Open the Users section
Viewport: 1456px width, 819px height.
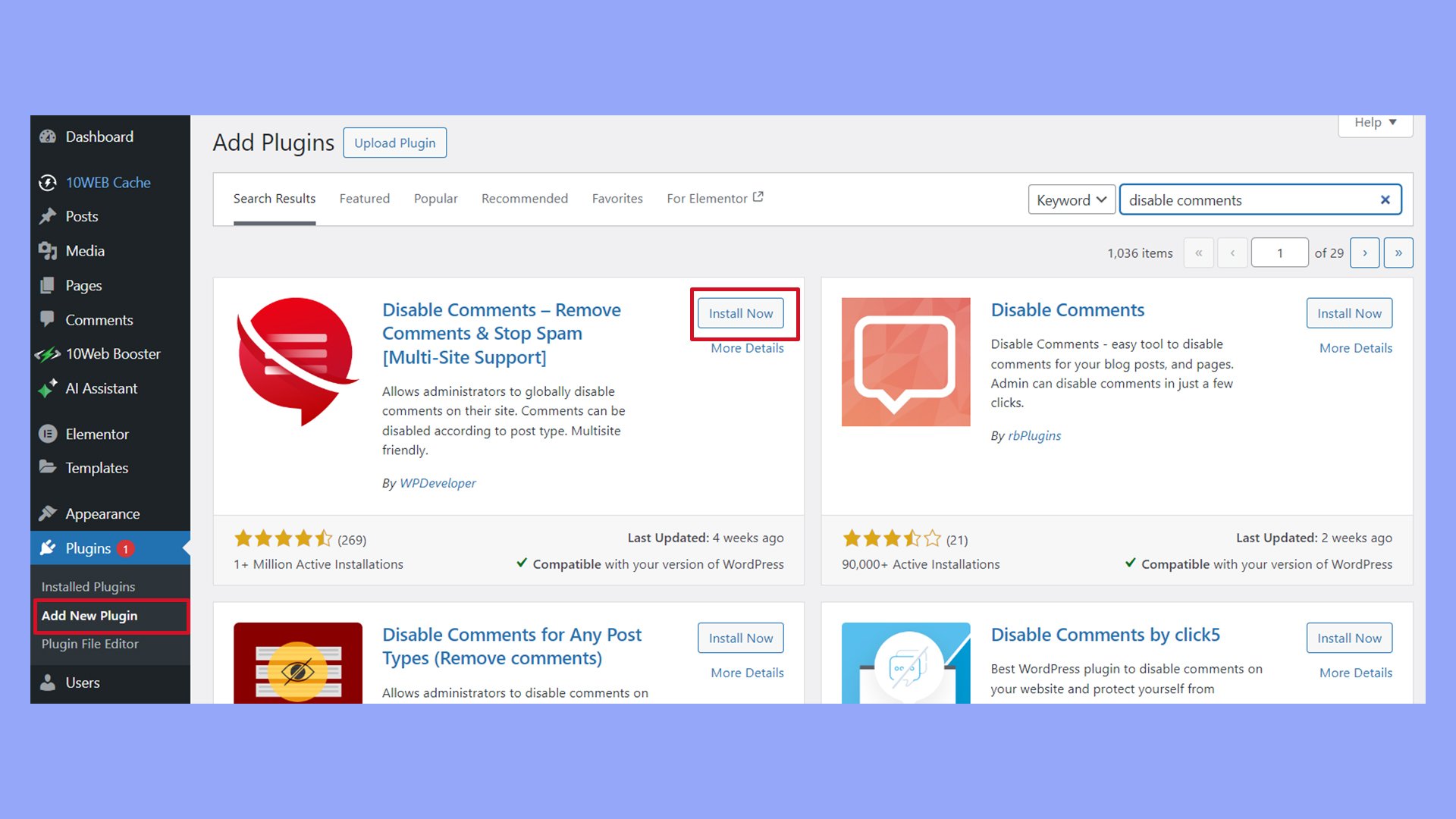[x=82, y=682]
